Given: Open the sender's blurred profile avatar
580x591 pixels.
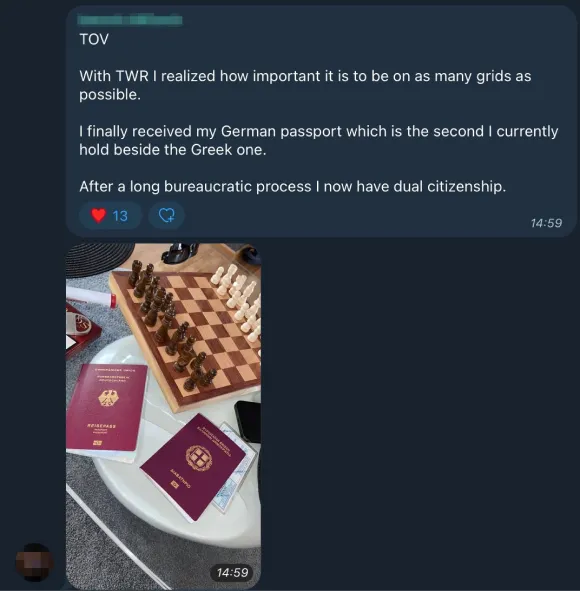Looking at the screenshot, I should pos(34,562).
